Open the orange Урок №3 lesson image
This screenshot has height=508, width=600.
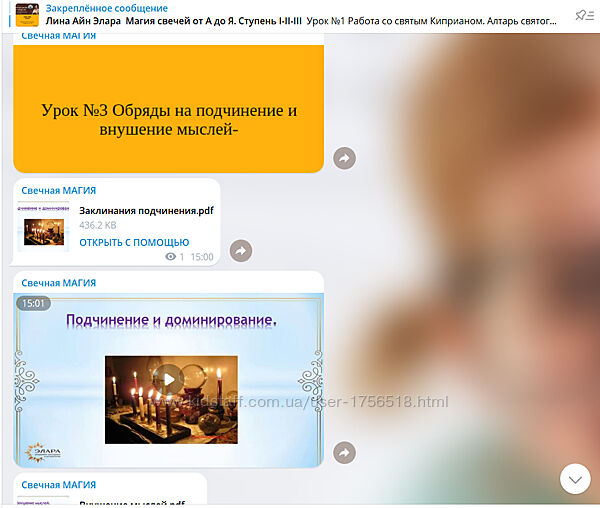tap(168, 110)
